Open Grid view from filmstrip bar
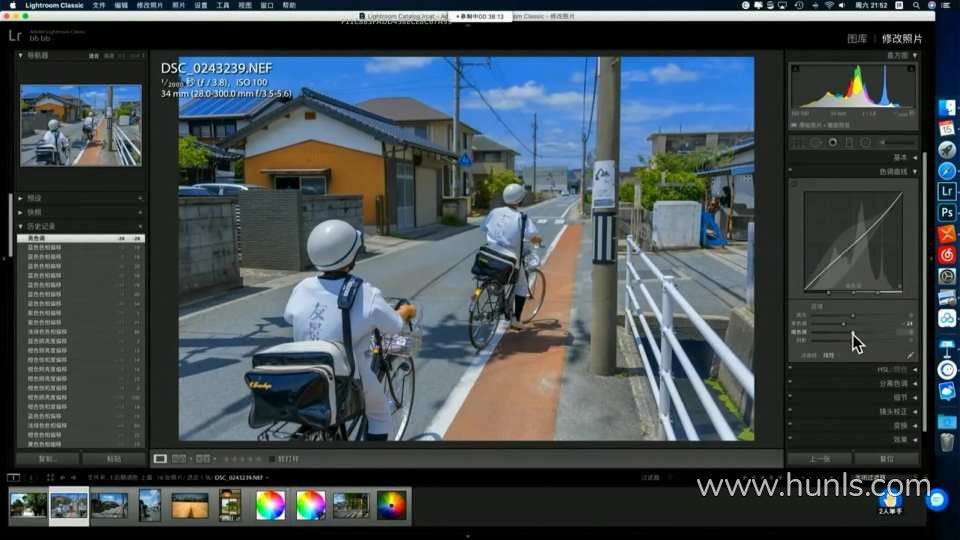The height and width of the screenshot is (540, 960). (50, 478)
